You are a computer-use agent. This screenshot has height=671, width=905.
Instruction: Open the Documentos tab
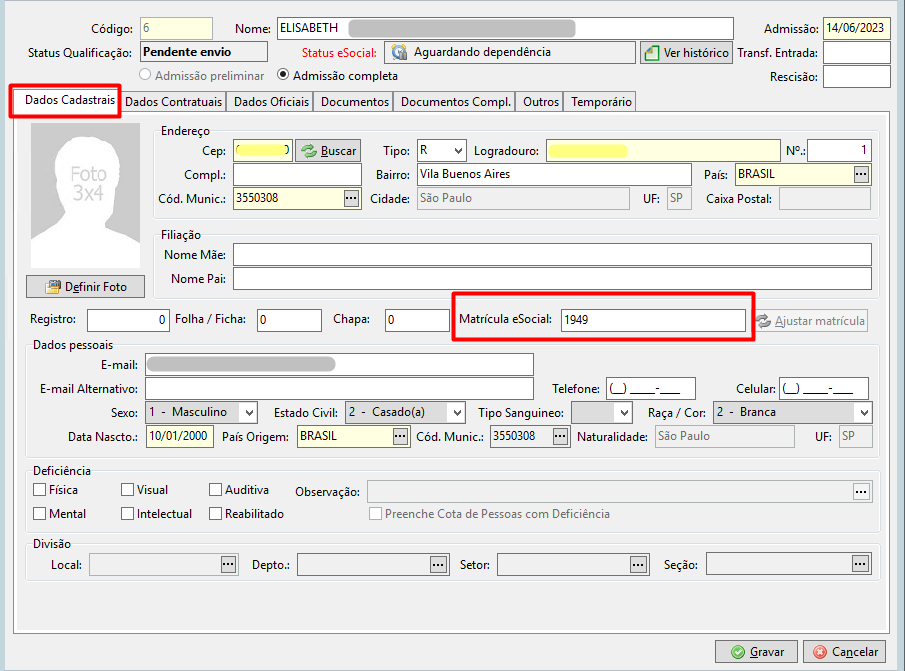pyautogui.click(x=355, y=102)
